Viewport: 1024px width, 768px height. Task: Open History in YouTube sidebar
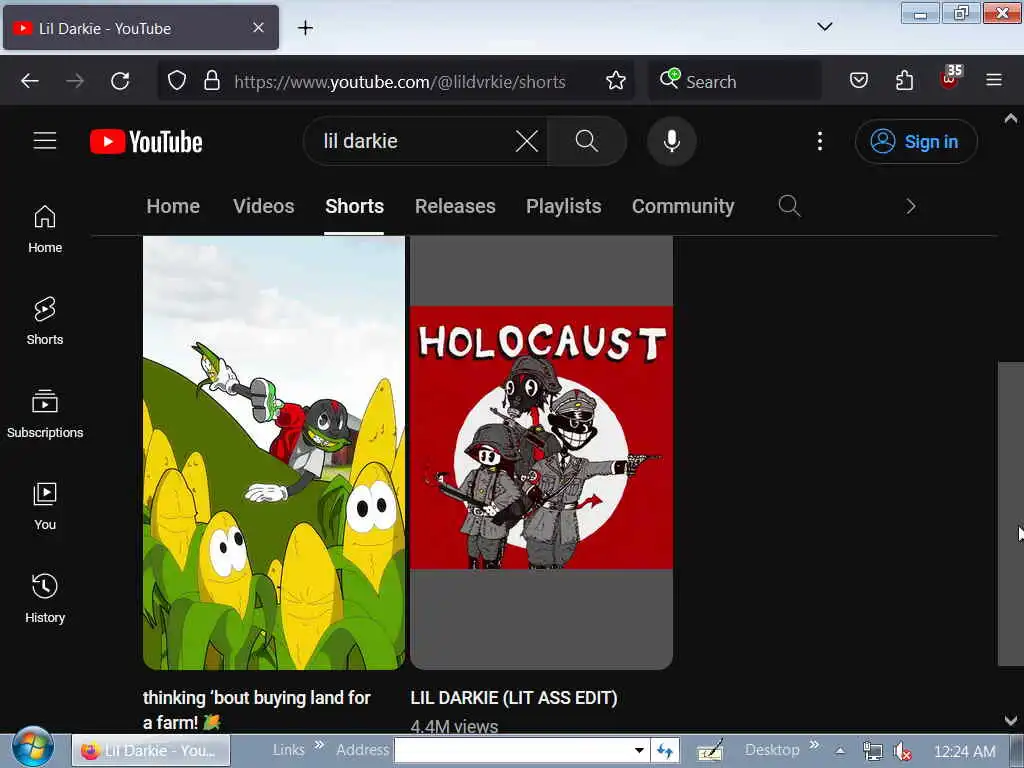(45, 599)
